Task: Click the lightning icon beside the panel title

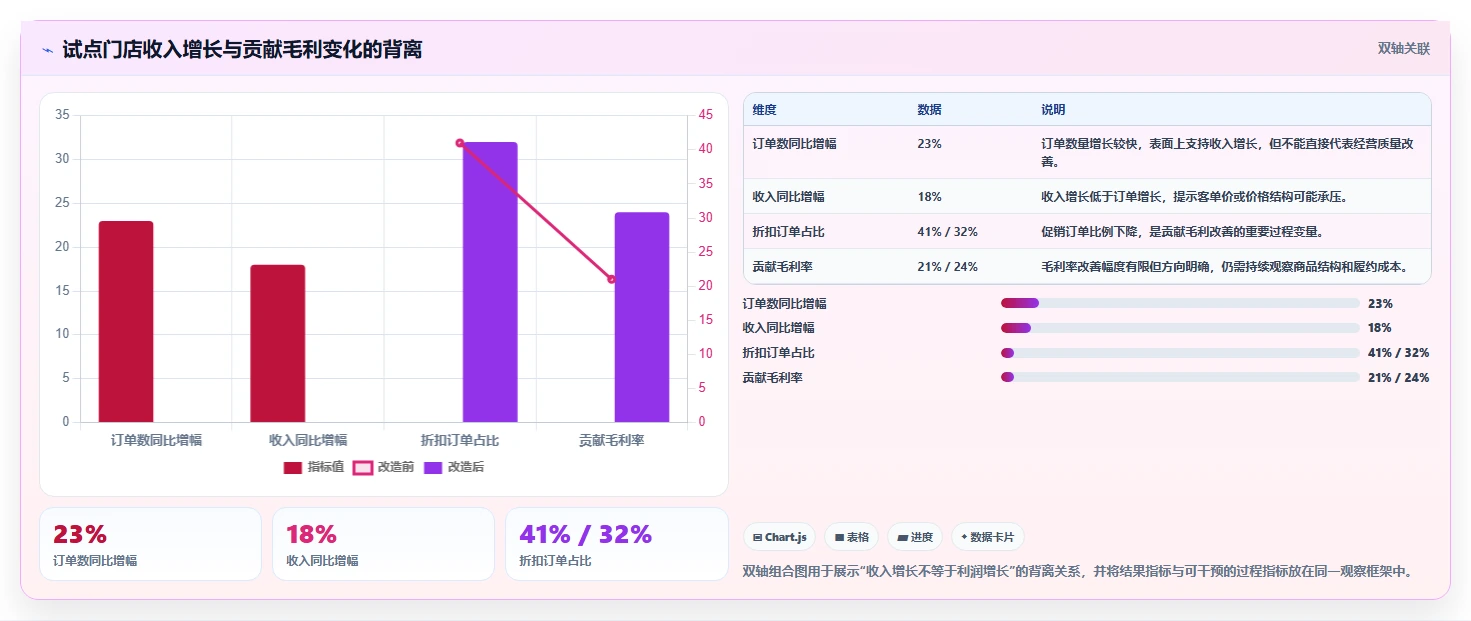Action: pyautogui.click(x=48, y=50)
